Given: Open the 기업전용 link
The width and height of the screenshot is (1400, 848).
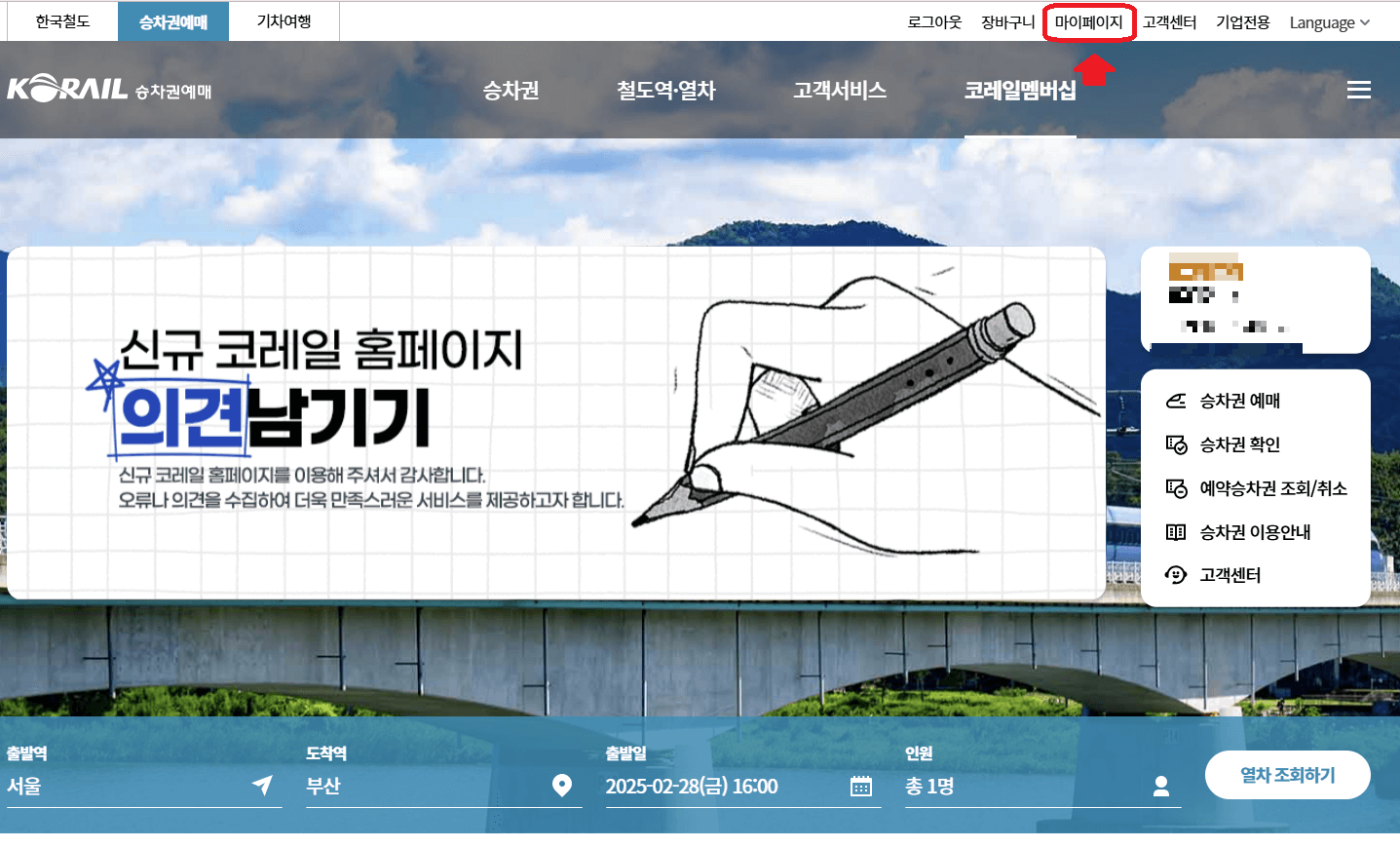Looking at the screenshot, I should [1243, 22].
